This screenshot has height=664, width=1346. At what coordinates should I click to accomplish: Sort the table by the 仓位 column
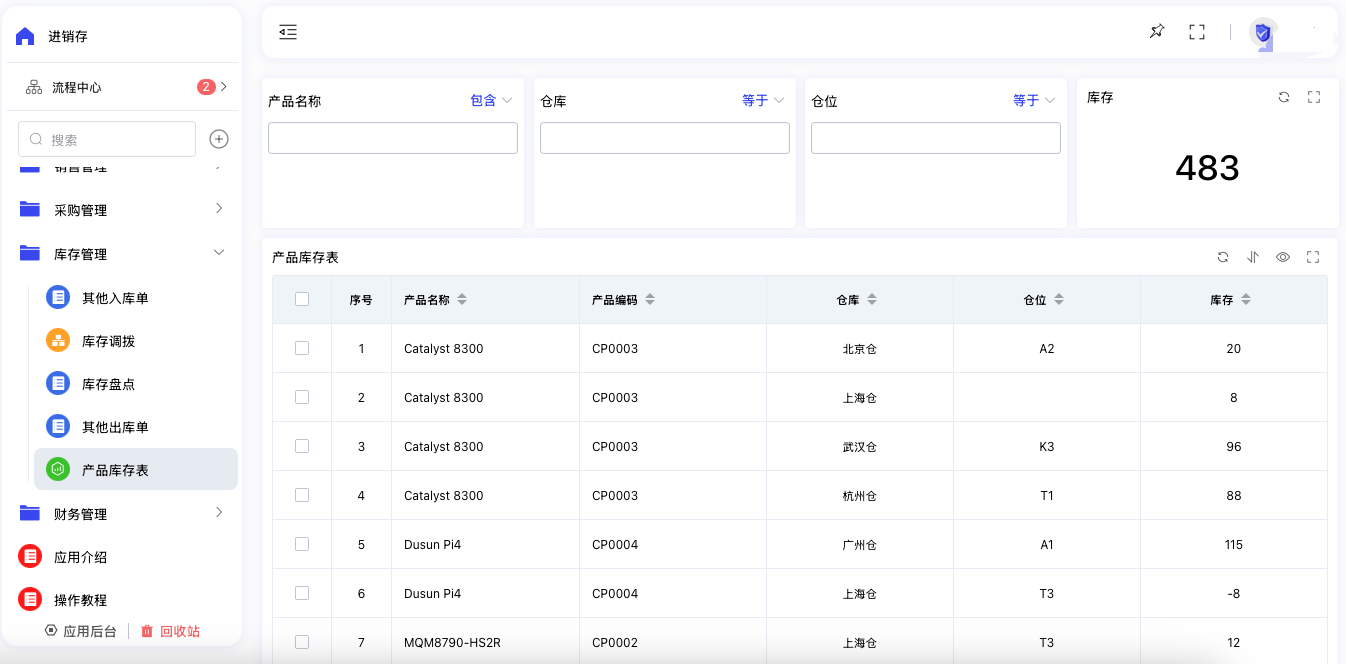coord(1059,300)
